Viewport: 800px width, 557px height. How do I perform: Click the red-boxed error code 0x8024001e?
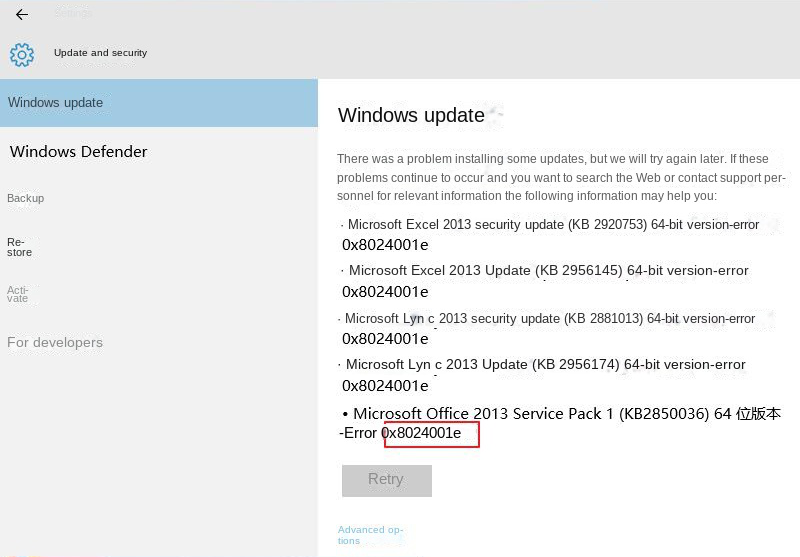(431, 434)
